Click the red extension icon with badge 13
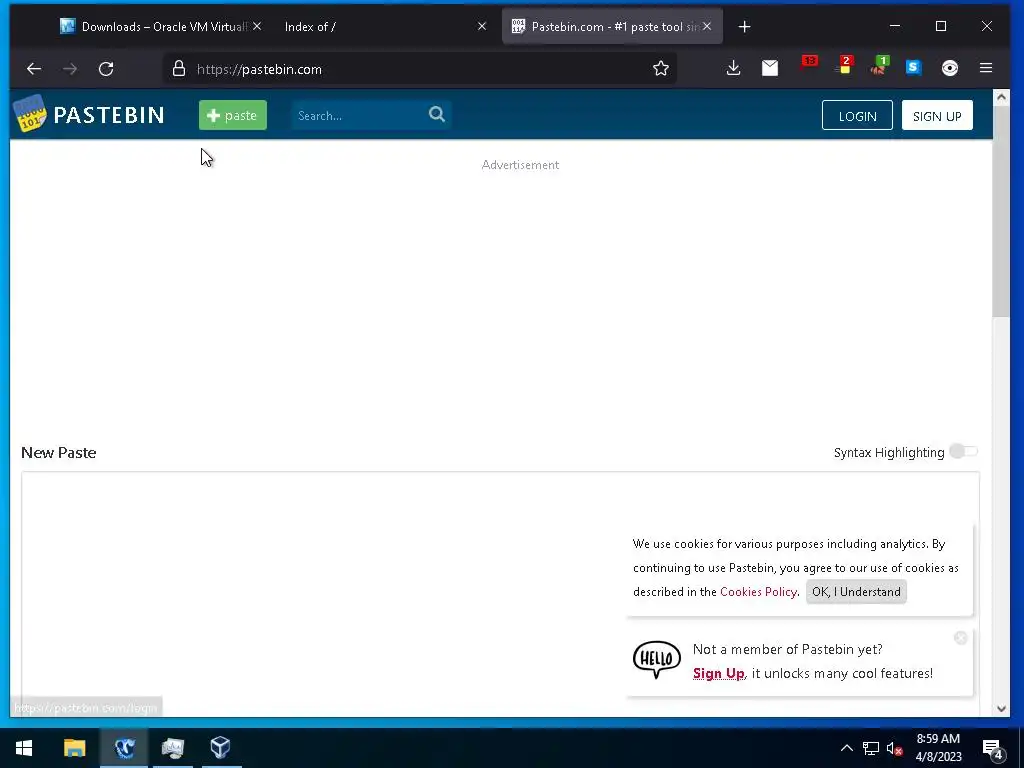 (x=809, y=61)
